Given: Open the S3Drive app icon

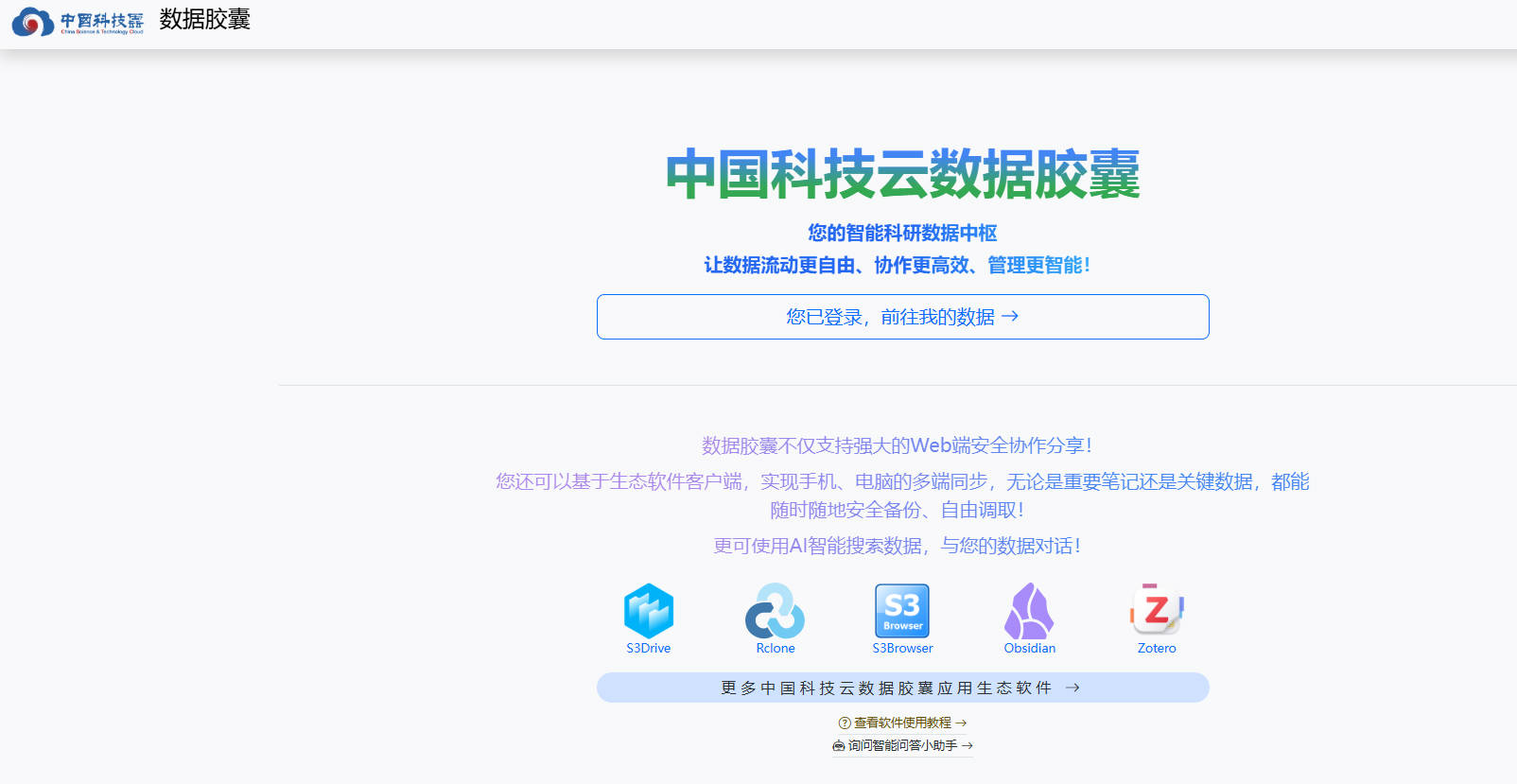Looking at the screenshot, I should (649, 610).
